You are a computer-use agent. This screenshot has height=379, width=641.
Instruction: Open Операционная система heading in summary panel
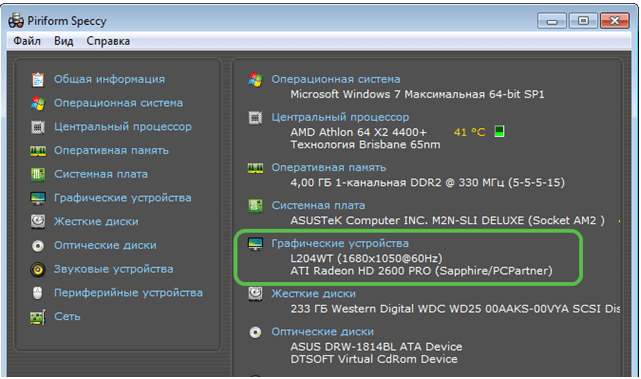point(336,79)
